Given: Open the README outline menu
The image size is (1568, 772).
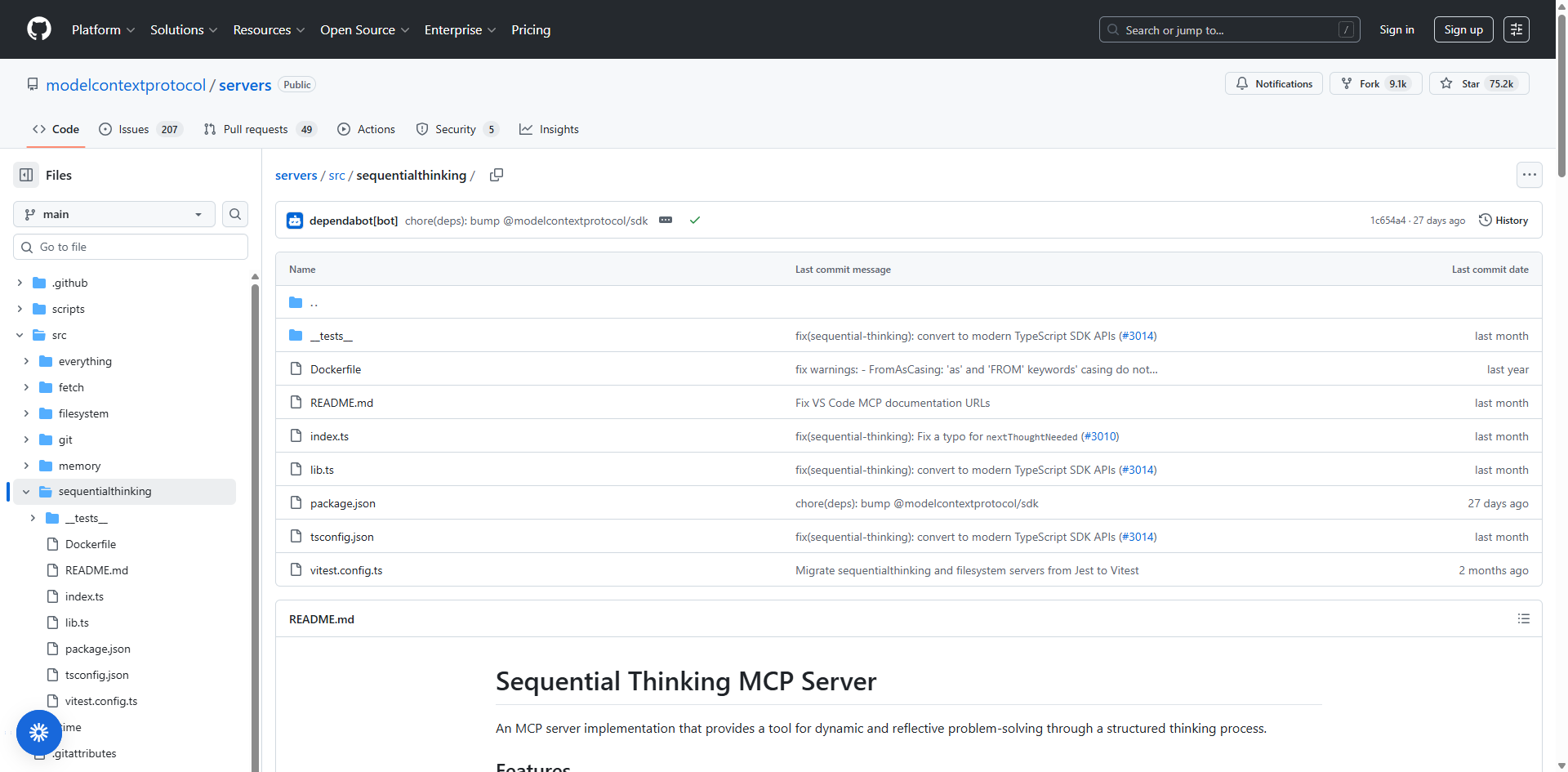Looking at the screenshot, I should [1523, 618].
